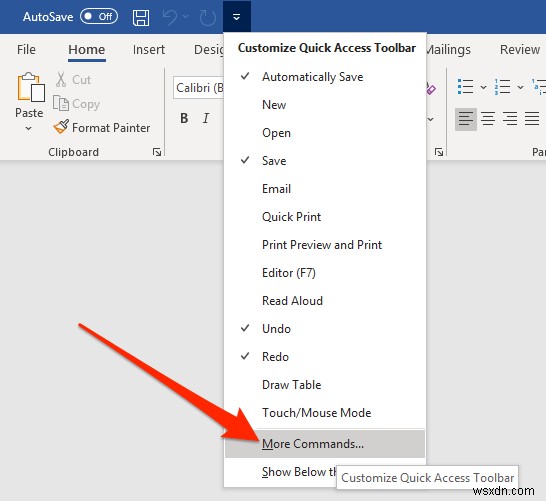Image resolution: width=546 pixels, height=501 pixels.
Task: Collapse the Customize Quick Access Toolbar dropdown
Action: click(236, 17)
